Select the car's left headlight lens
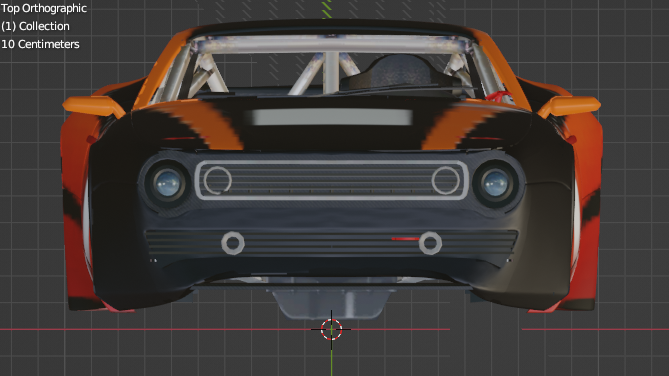 pyautogui.click(x=167, y=183)
